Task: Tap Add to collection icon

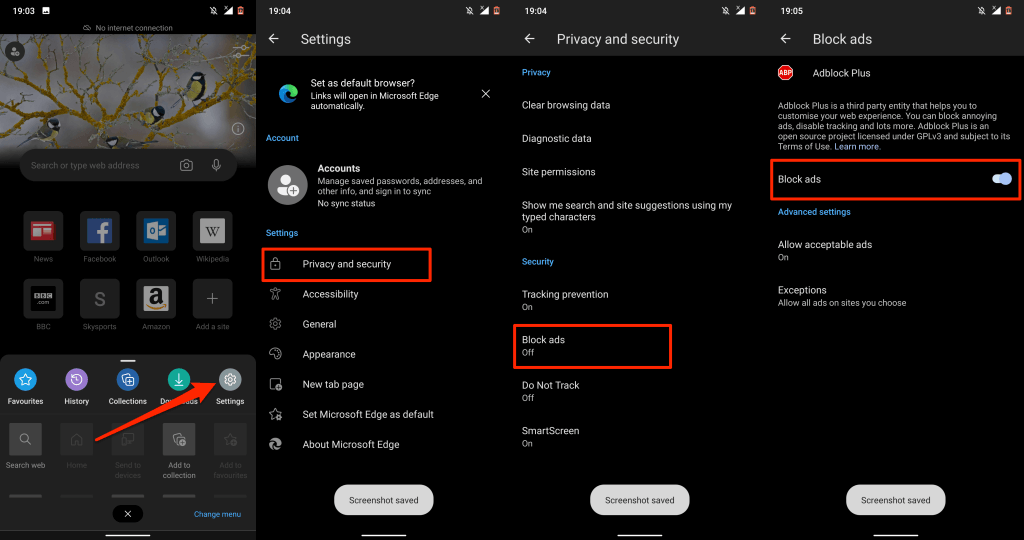Action: (179, 439)
